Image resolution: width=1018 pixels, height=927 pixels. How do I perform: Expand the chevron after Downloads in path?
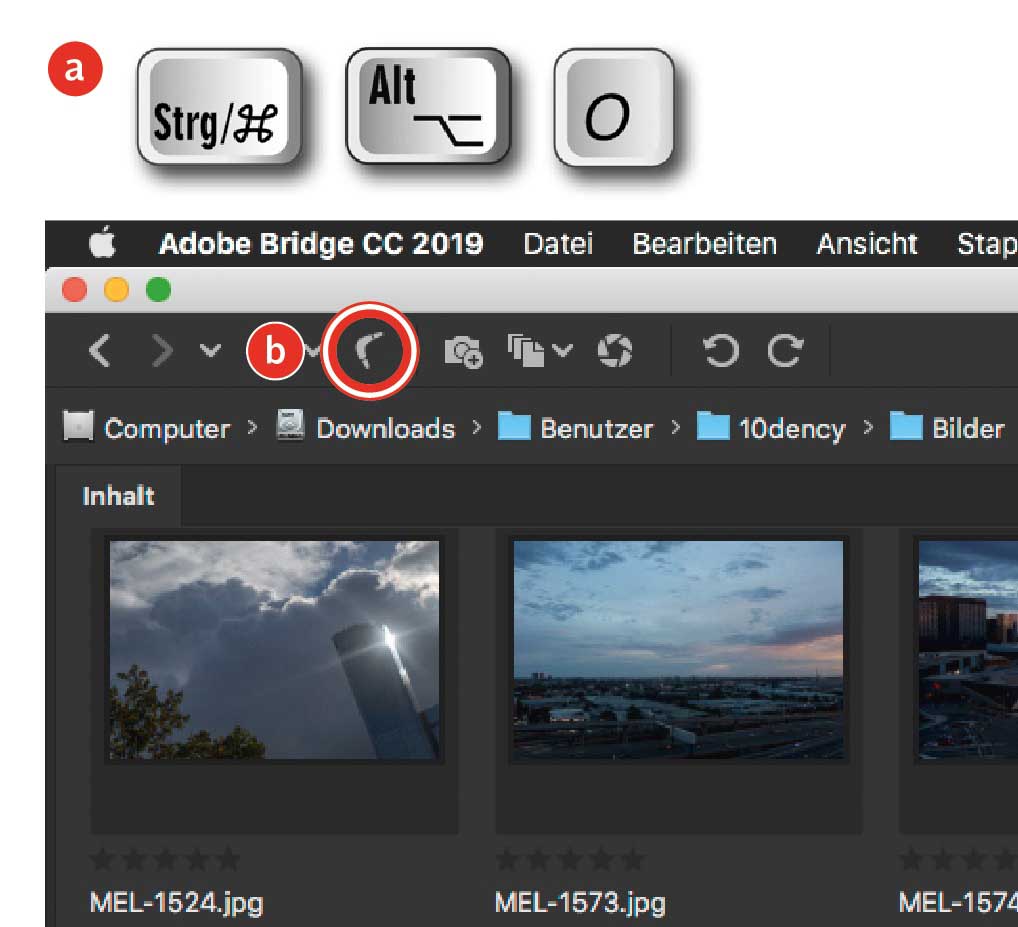(x=477, y=427)
